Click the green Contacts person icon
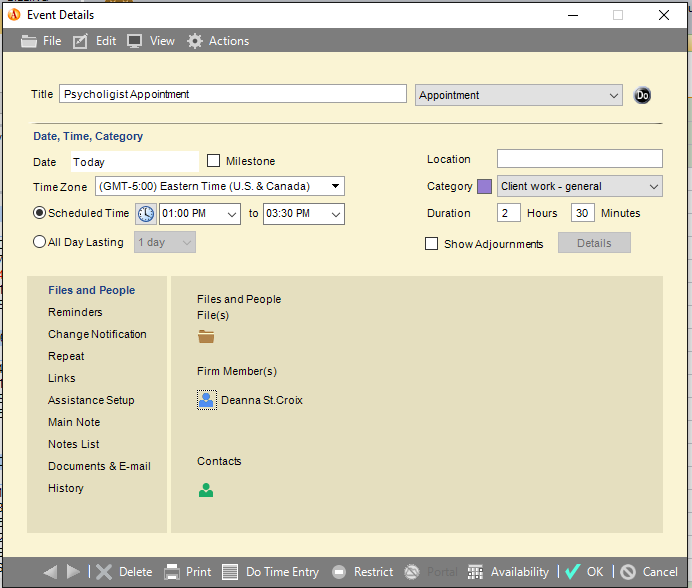The image size is (692, 588). point(206,490)
